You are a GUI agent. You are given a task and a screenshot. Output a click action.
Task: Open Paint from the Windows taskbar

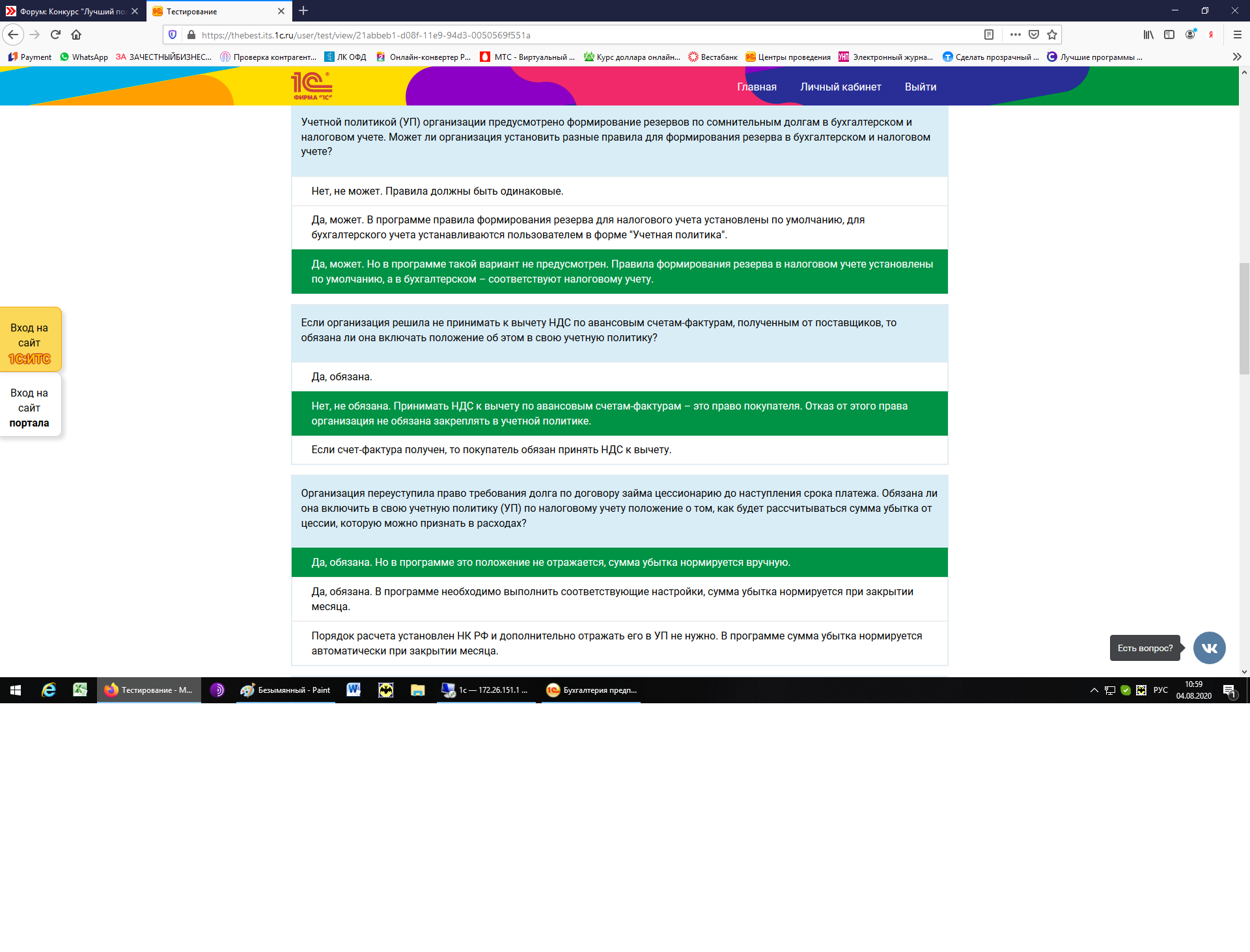(x=286, y=690)
